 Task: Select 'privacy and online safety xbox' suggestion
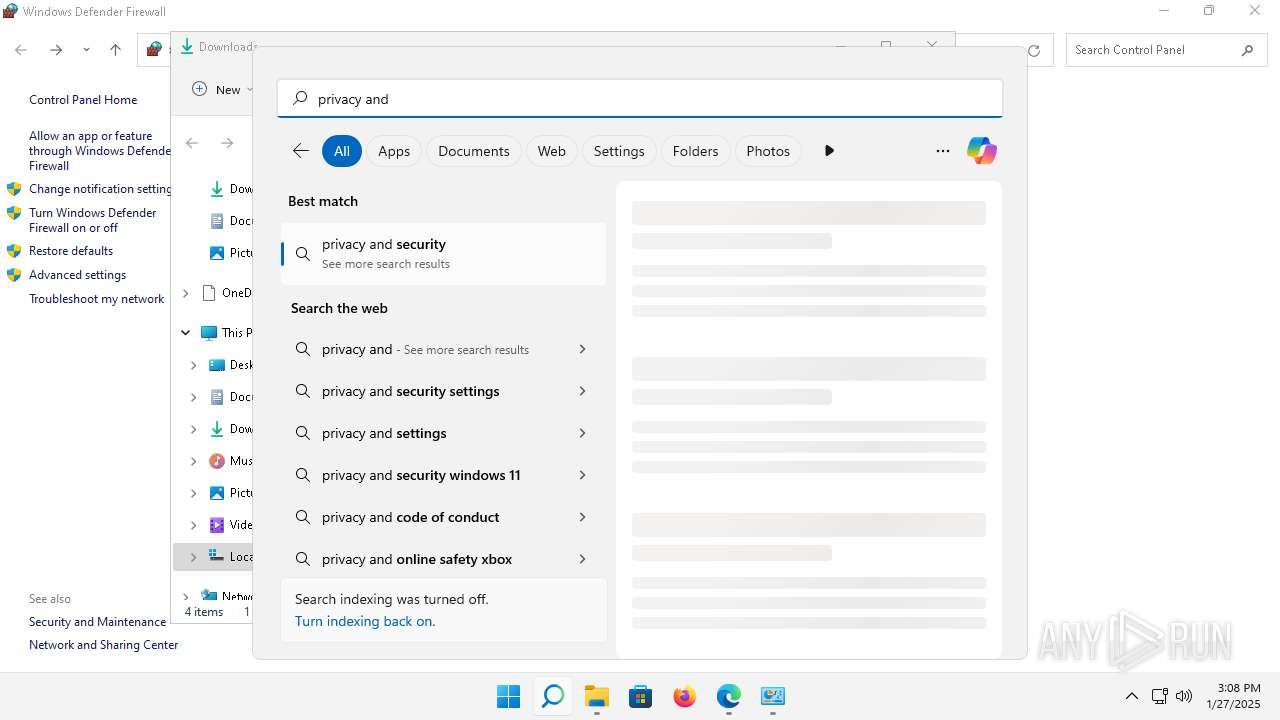(444, 559)
